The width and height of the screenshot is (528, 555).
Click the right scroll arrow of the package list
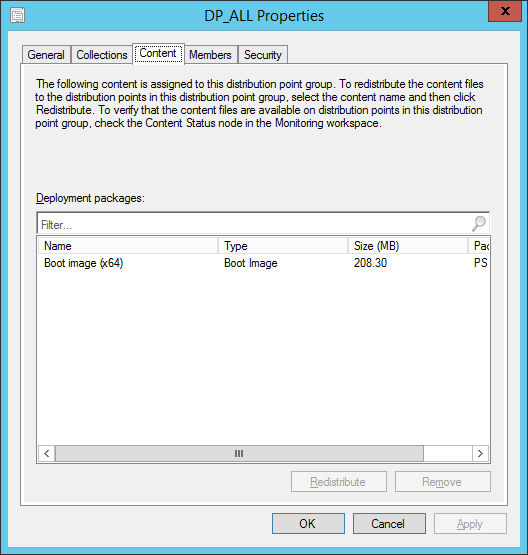pyautogui.click(x=480, y=453)
